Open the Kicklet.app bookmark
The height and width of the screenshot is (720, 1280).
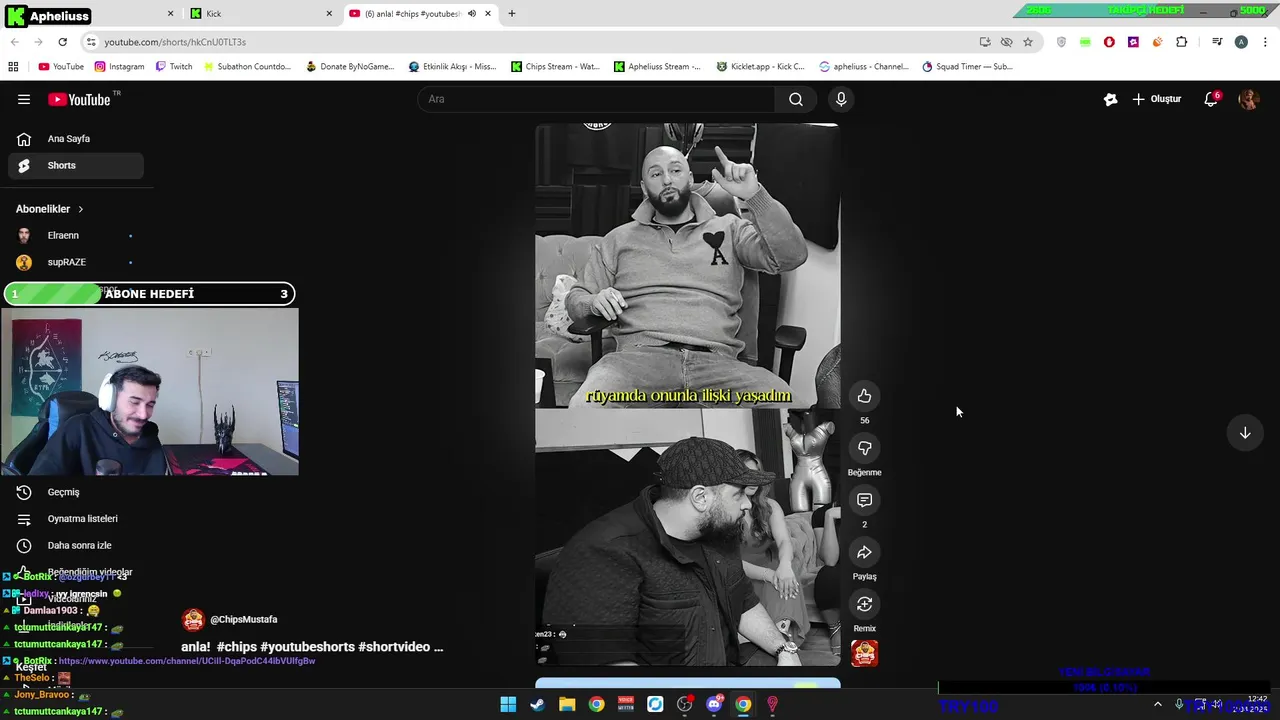761,67
